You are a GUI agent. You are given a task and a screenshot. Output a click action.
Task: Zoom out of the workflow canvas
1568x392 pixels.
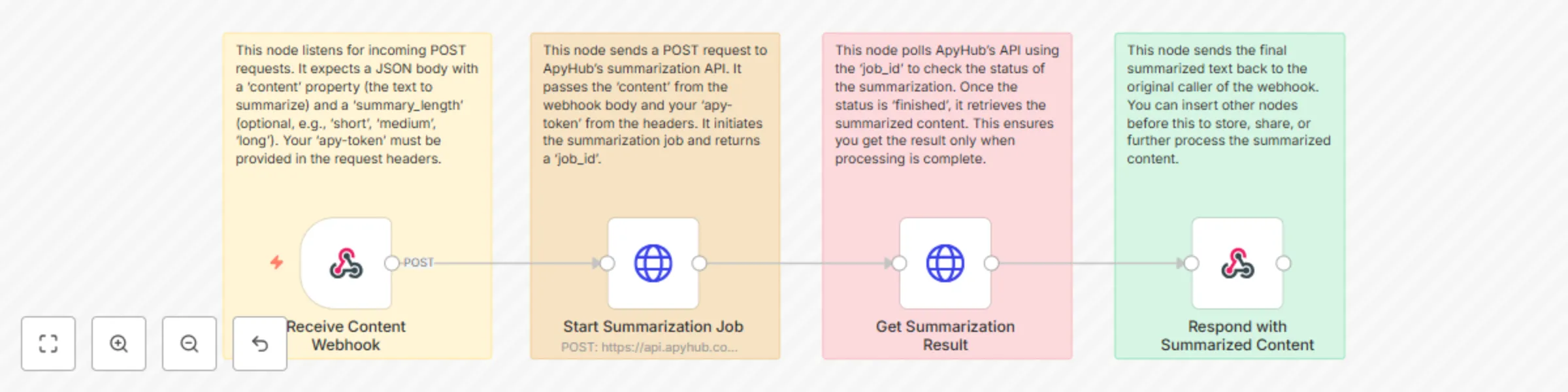(x=189, y=344)
